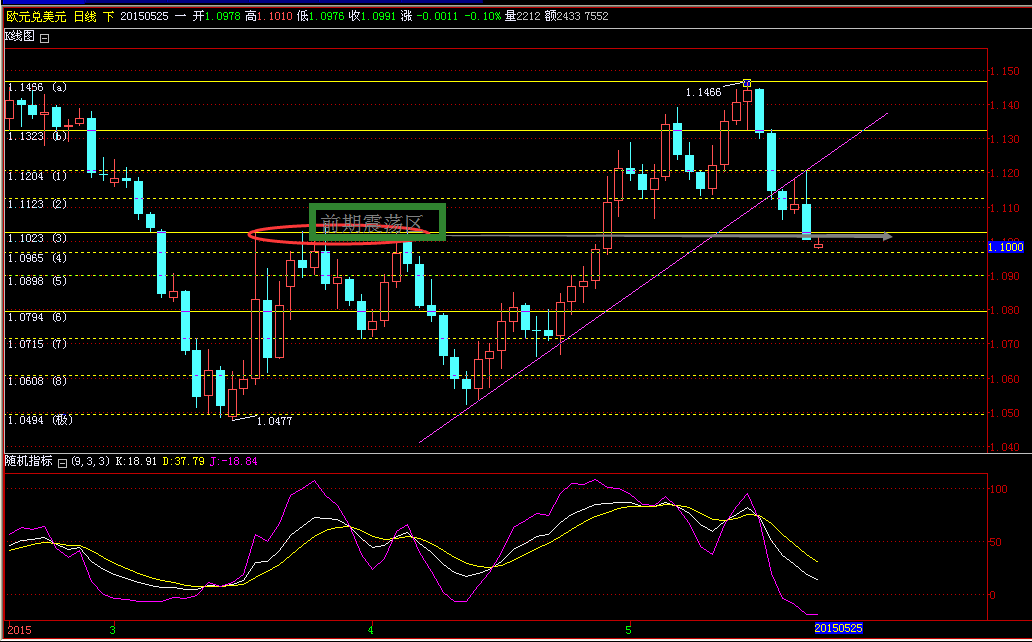Click the KDJ parameters (9,3,3) text
Image resolution: width=1032 pixels, height=642 pixels.
[91, 462]
